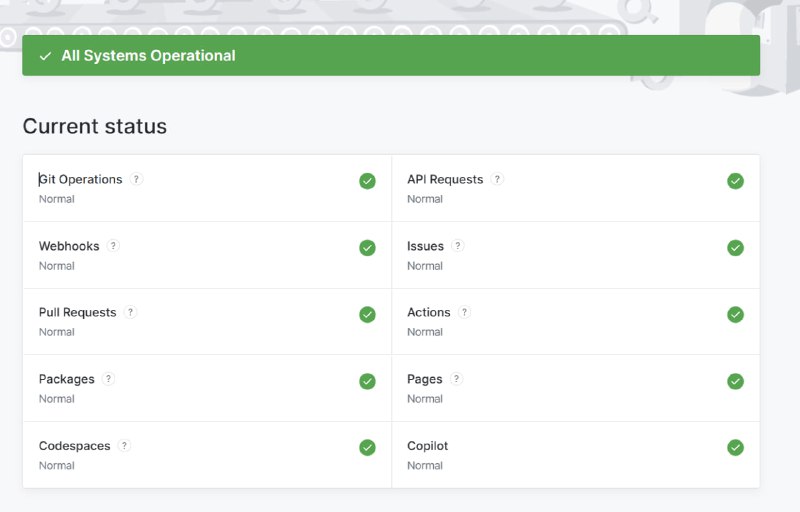Click the green check for Pull Requests
The height and width of the screenshot is (512, 800).
click(367, 315)
